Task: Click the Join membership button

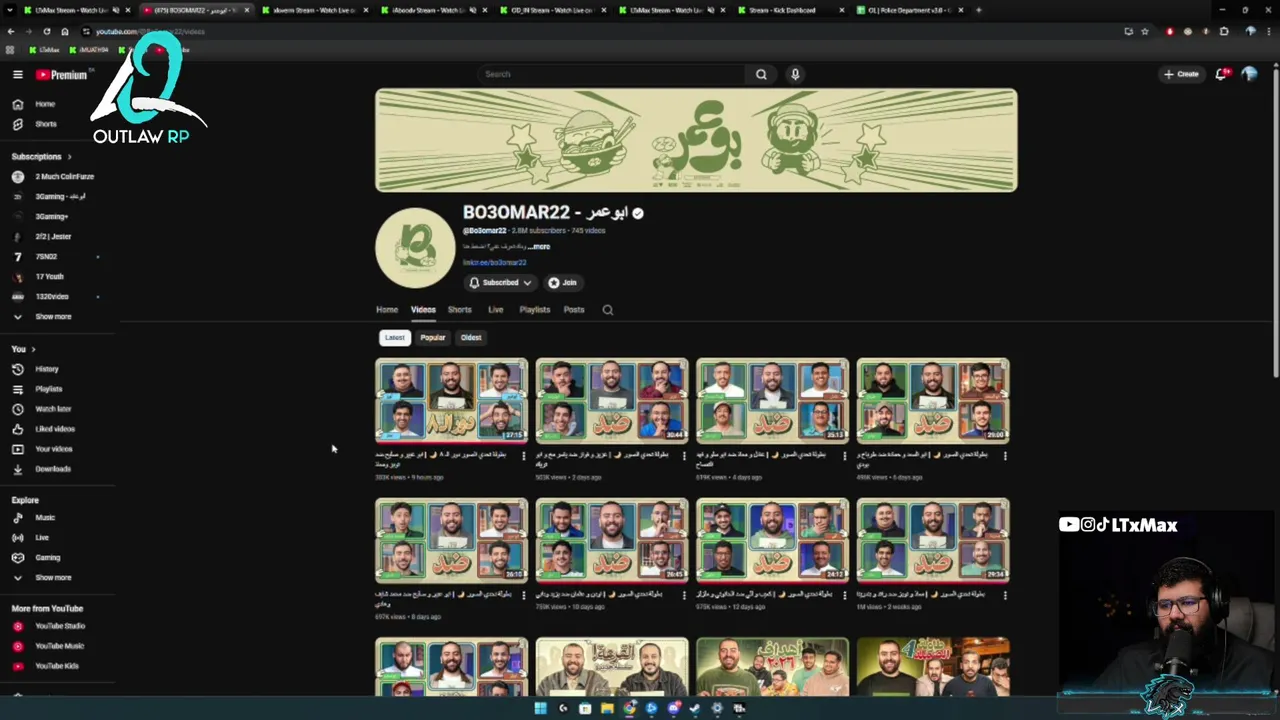Action: pyautogui.click(x=562, y=283)
